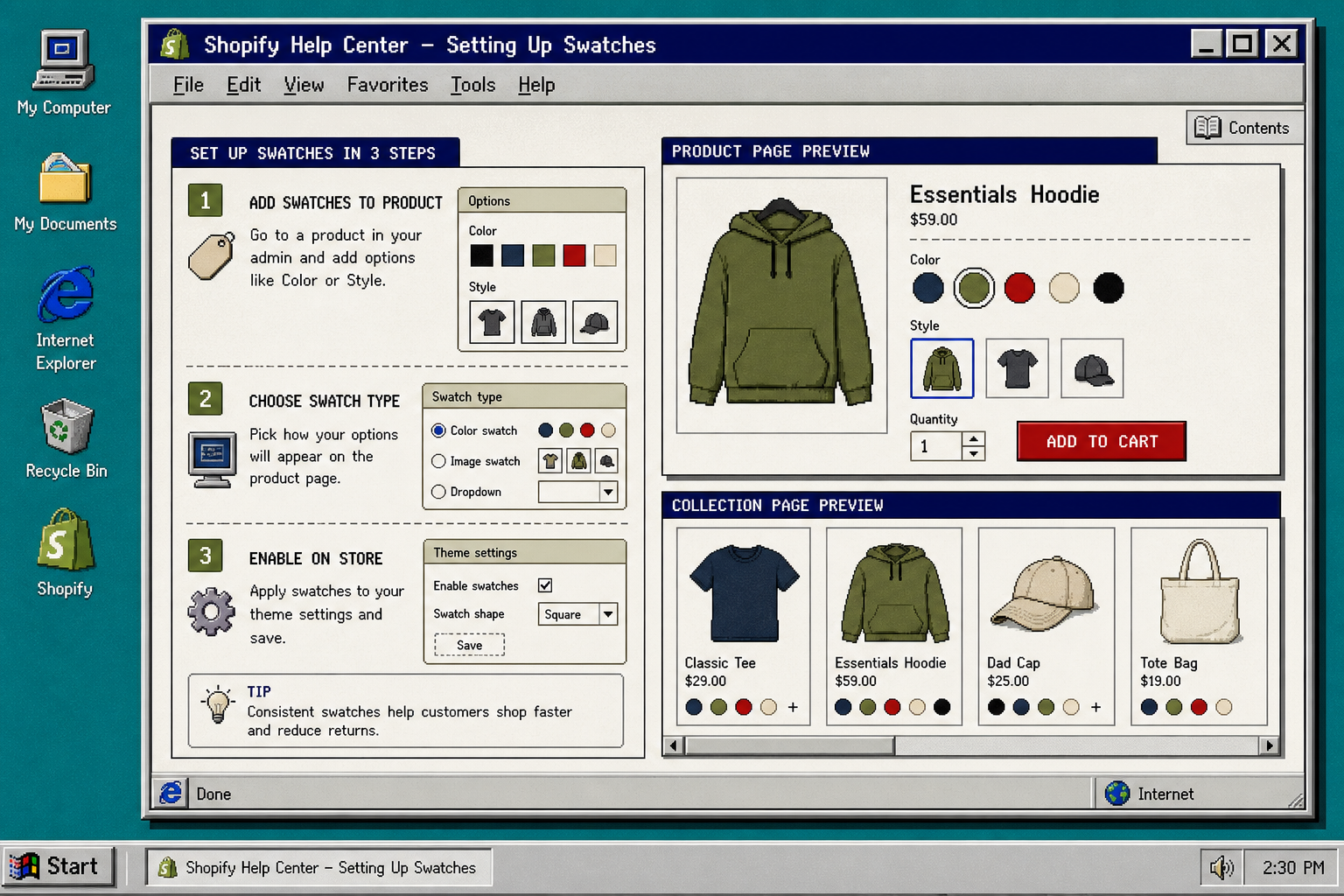
Task: Open the Tools menu
Action: point(472,85)
